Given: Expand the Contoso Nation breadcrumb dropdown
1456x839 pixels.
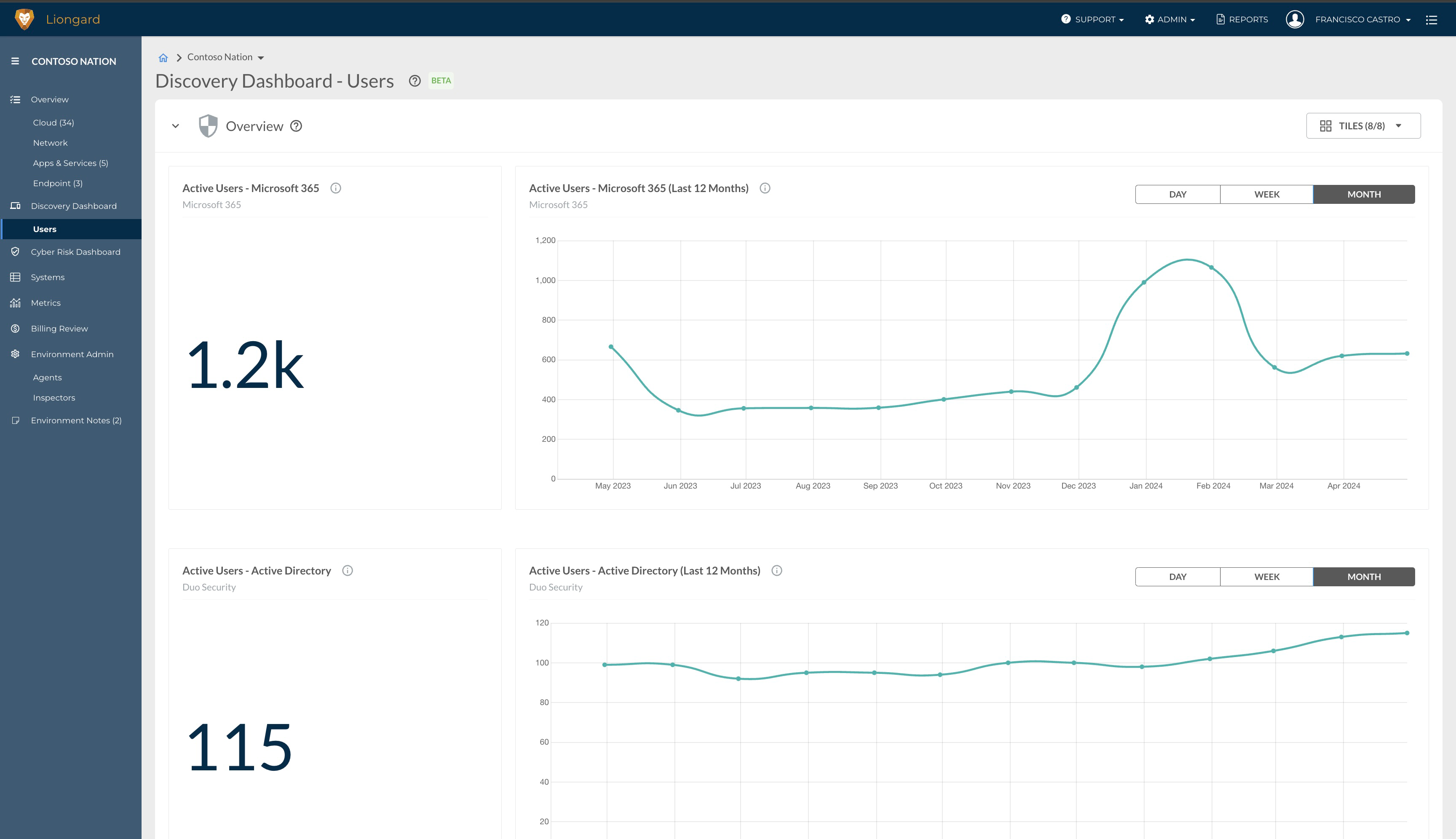Looking at the screenshot, I should click(260, 58).
